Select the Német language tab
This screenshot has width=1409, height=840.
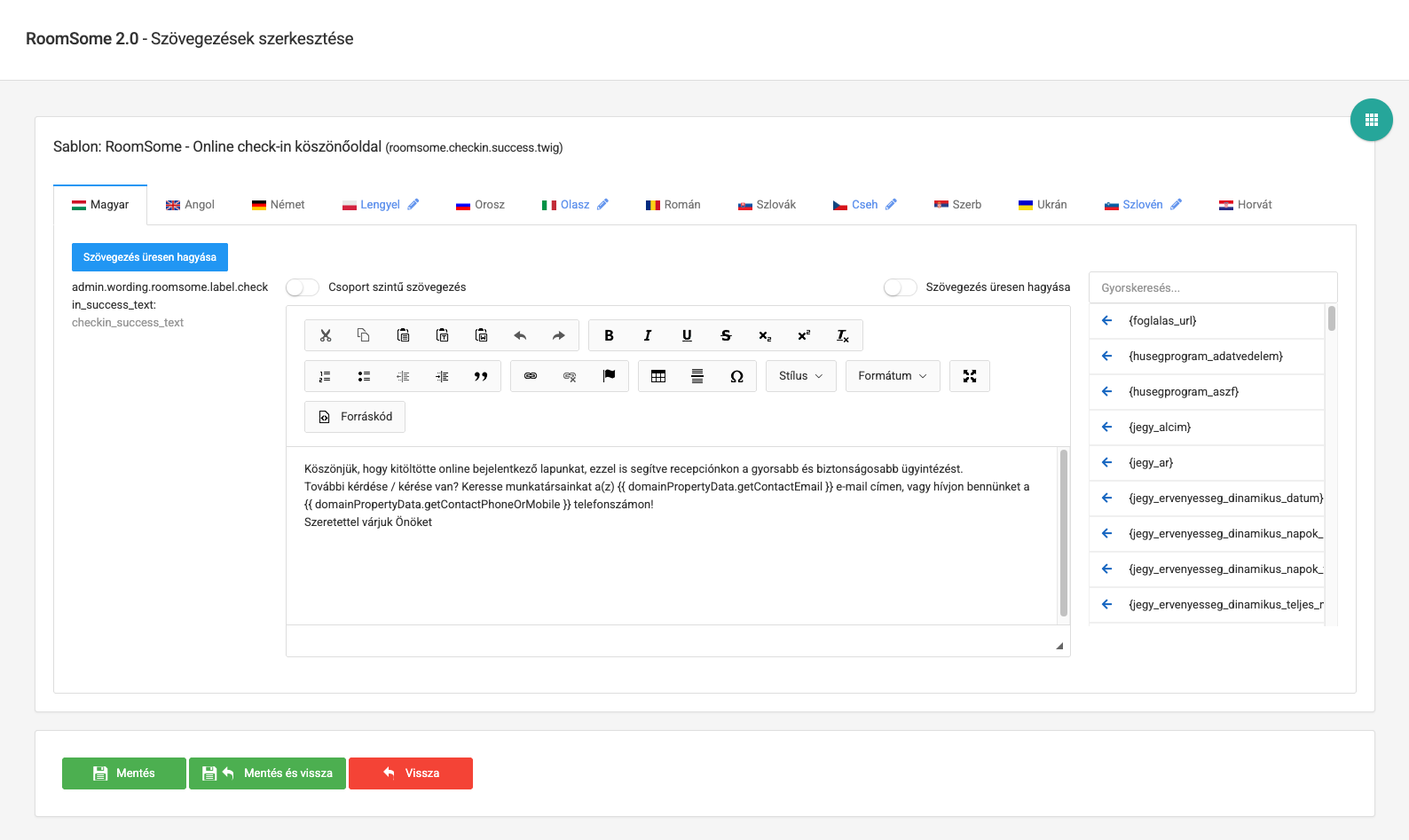(279, 205)
